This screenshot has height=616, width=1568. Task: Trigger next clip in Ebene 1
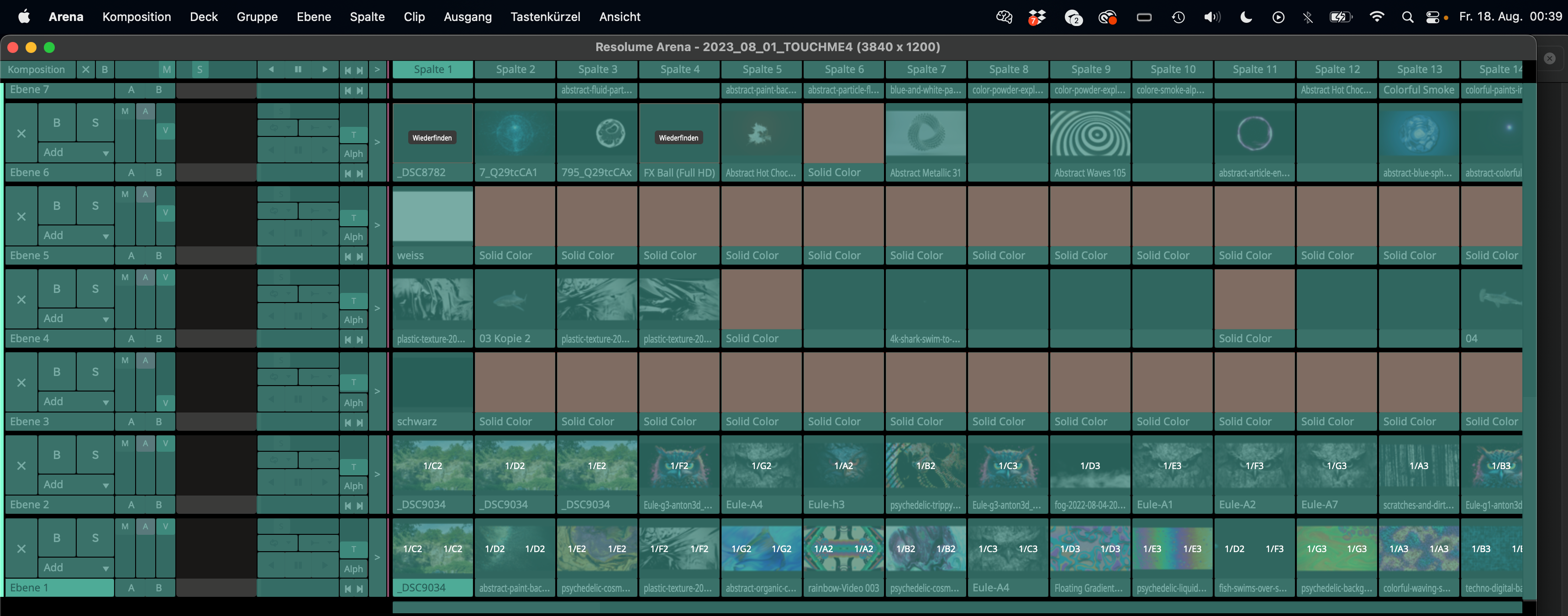(x=360, y=588)
